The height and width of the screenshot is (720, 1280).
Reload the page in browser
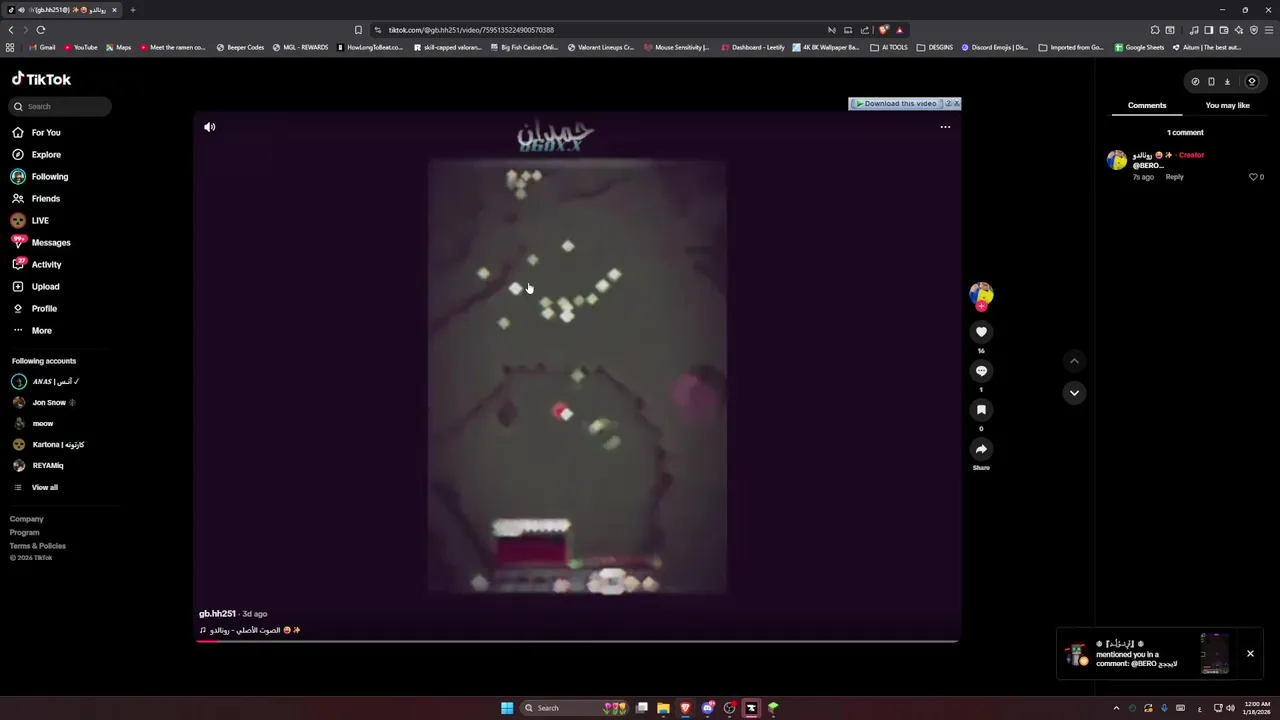(x=41, y=30)
